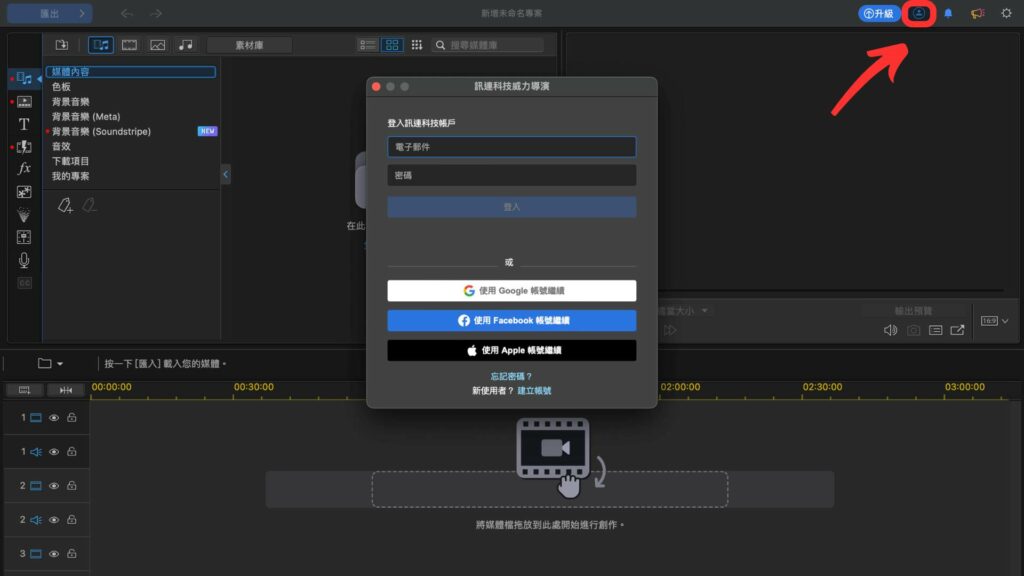Open the voice-over microphone room
This screenshot has height=576, width=1024.
(x=24, y=260)
